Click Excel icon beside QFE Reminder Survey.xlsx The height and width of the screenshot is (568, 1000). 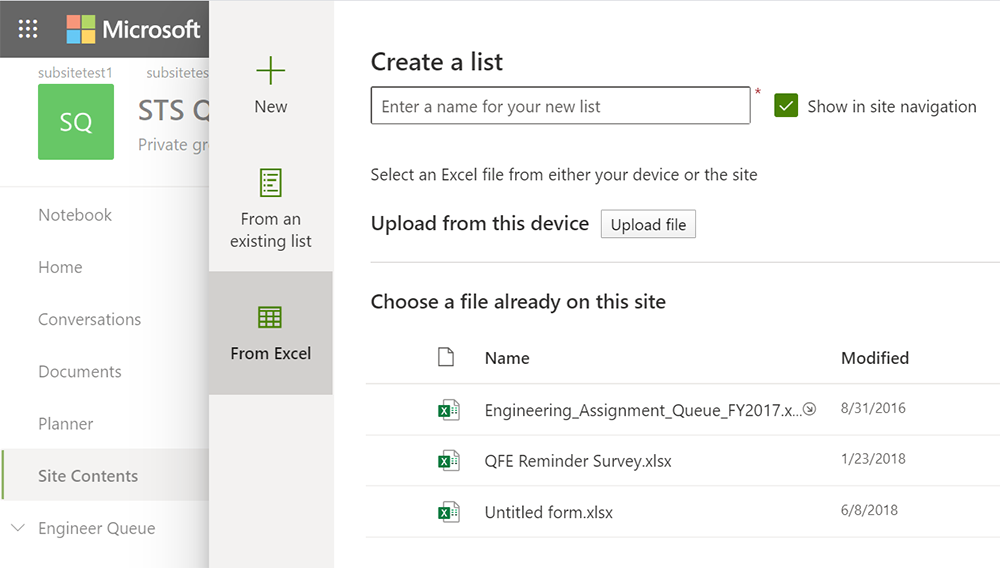tap(448, 461)
